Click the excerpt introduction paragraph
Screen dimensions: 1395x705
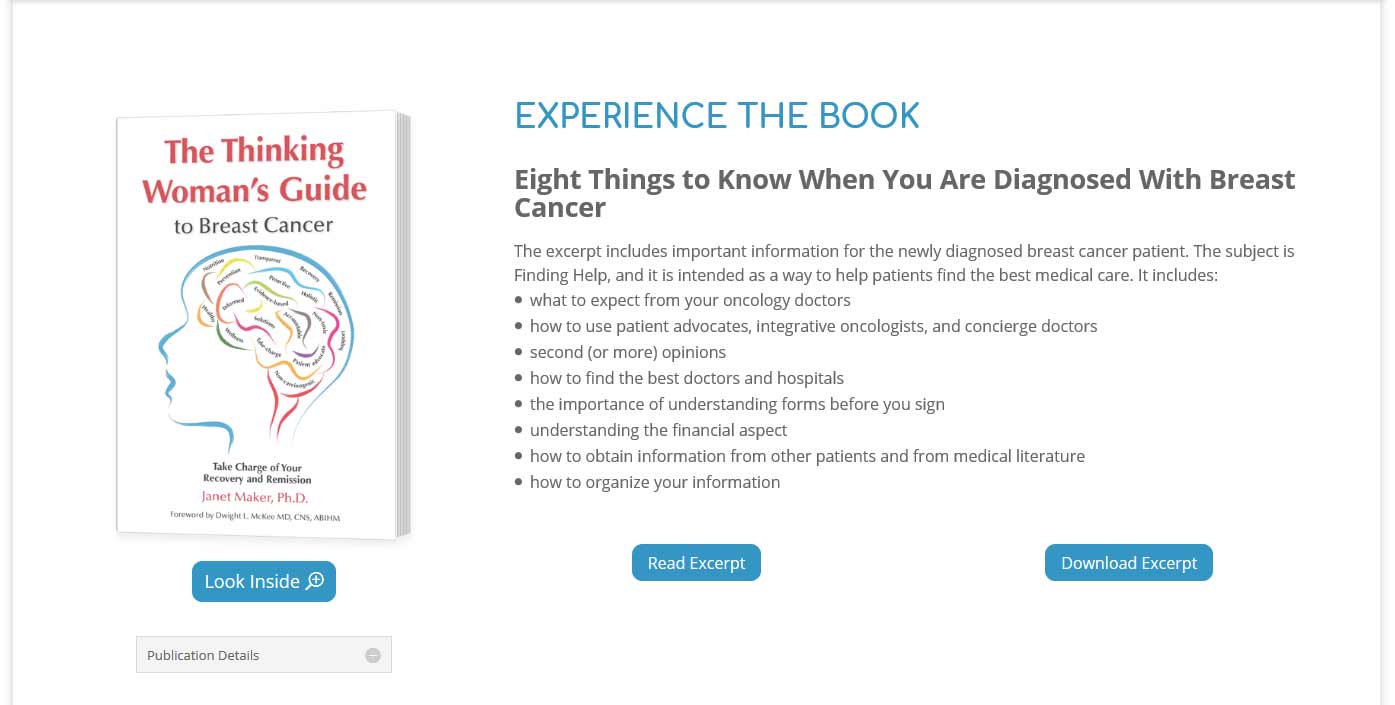coord(903,263)
